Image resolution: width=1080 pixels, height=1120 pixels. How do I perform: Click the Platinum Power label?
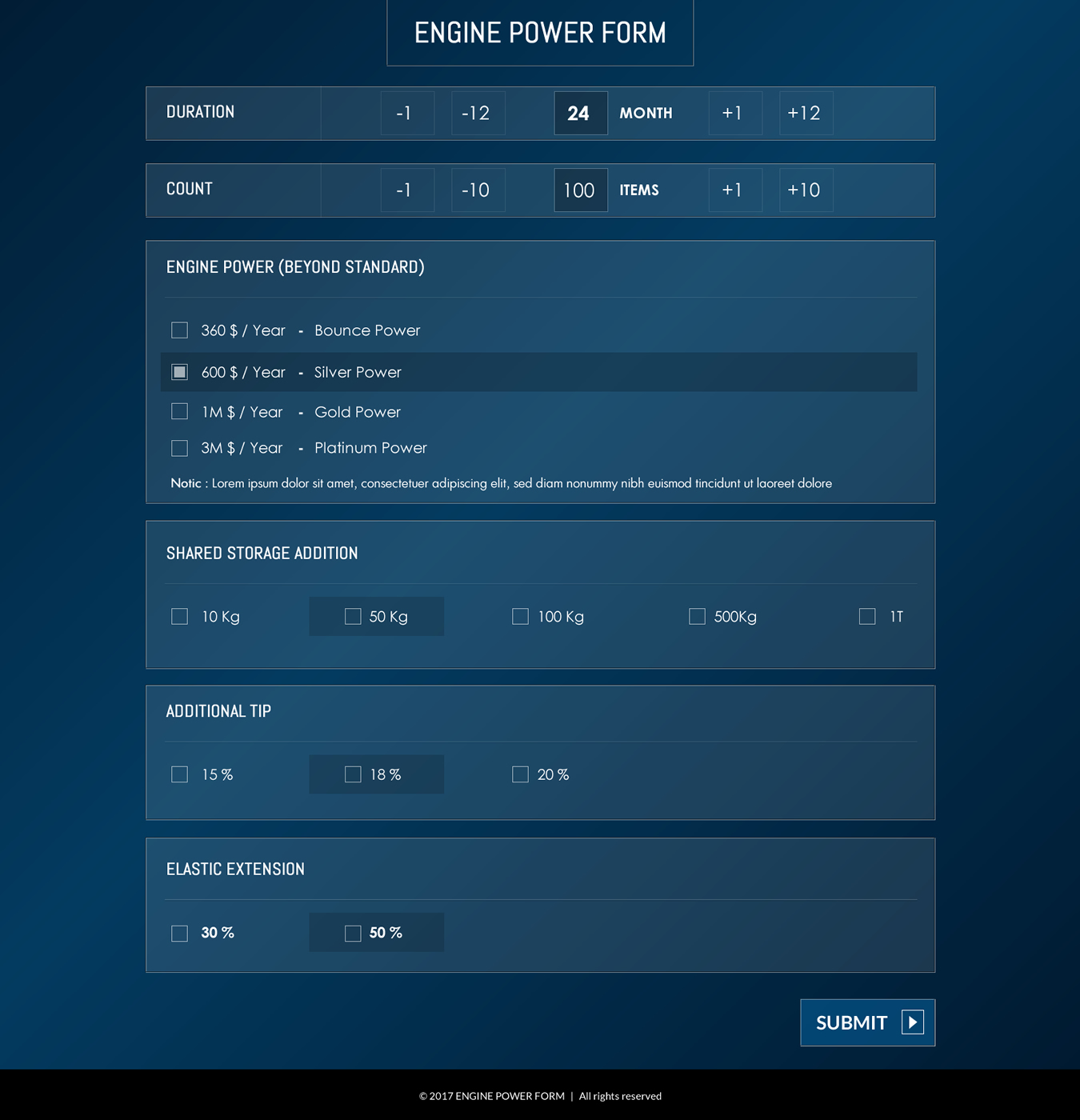370,448
